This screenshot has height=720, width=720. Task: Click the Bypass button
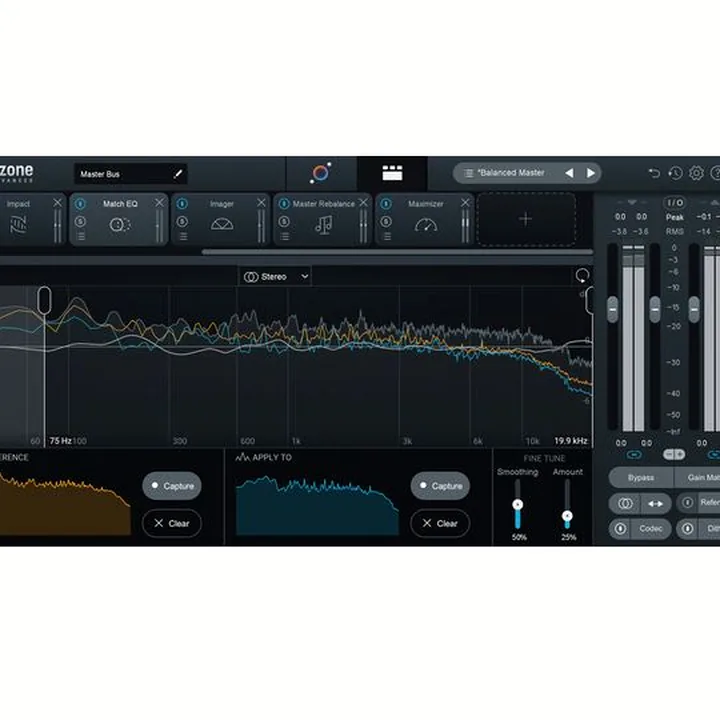pyautogui.click(x=641, y=478)
